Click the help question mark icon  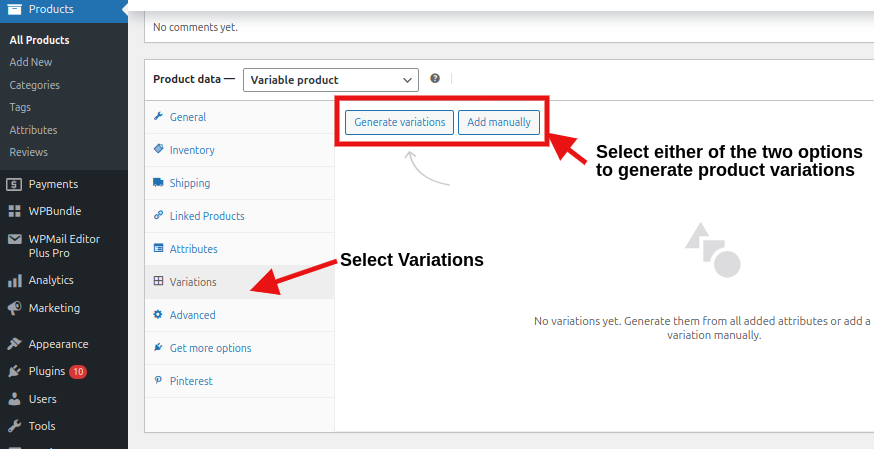pyautogui.click(x=435, y=79)
